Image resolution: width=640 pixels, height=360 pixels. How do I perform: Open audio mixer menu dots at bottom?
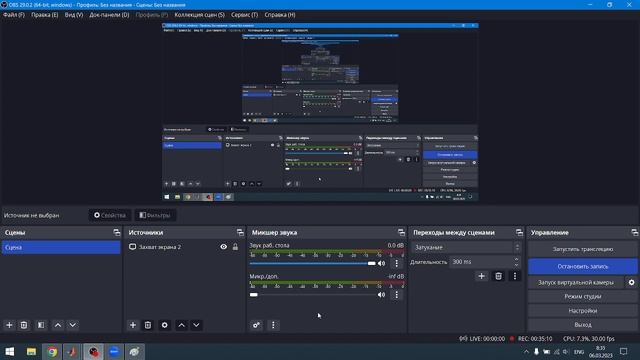273,325
